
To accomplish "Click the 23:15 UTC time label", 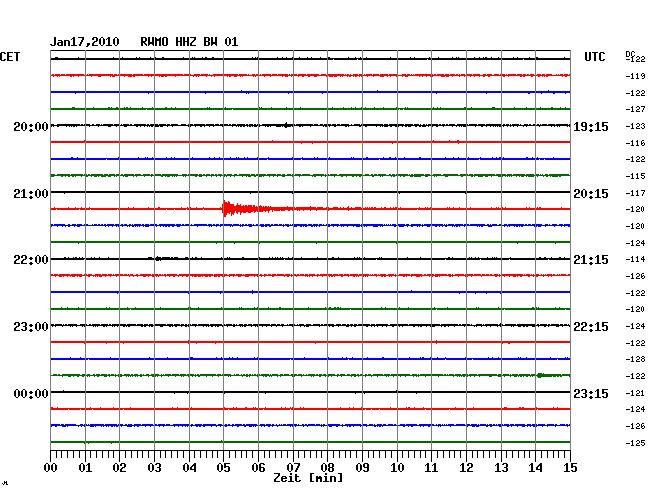I will [591, 393].
